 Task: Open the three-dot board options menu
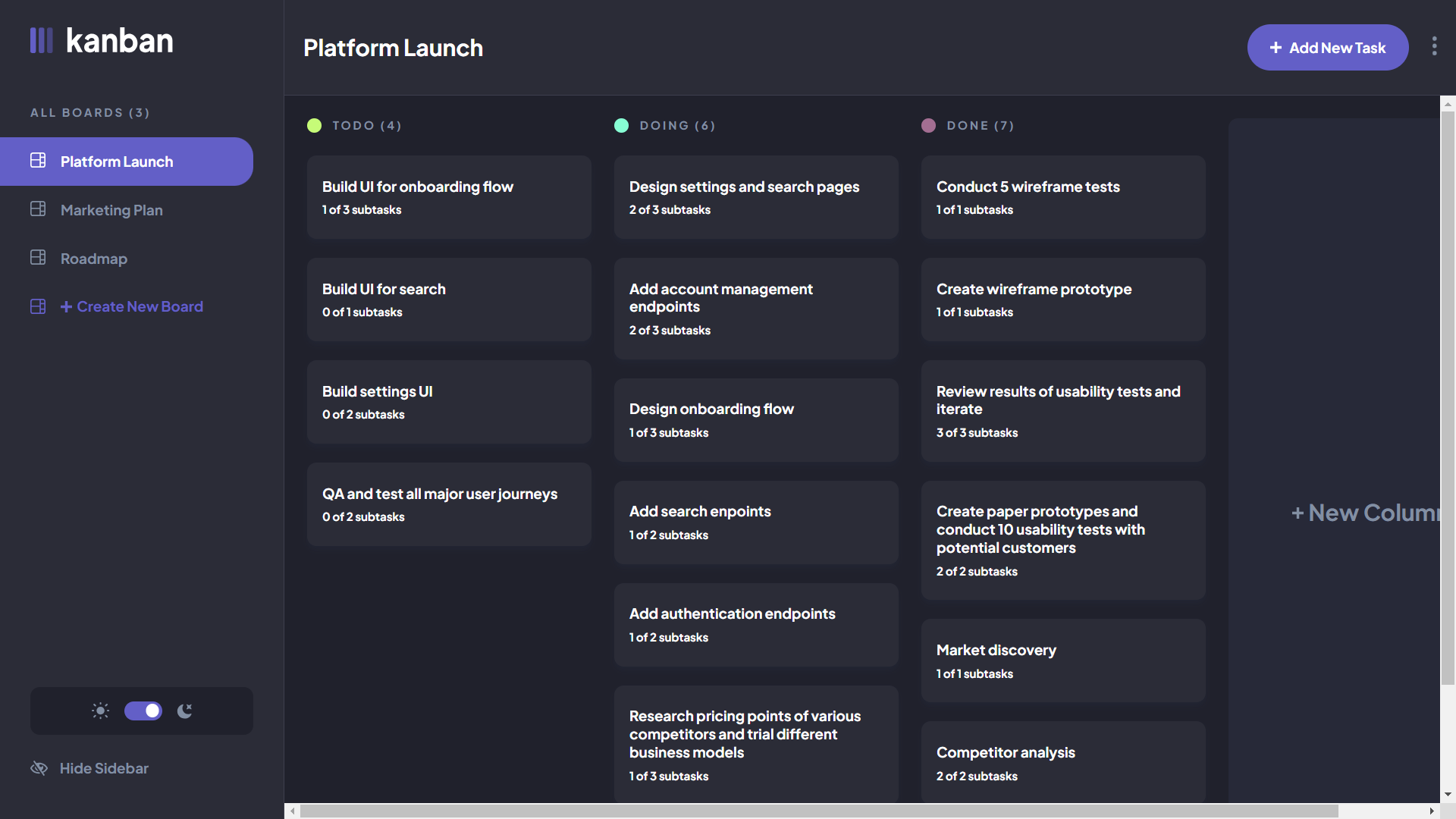(x=1434, y=46)
